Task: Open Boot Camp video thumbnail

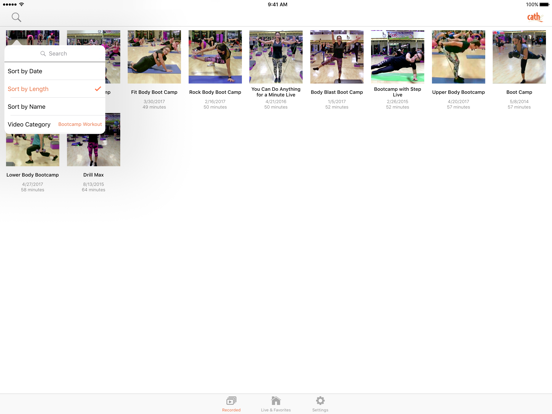Action: coord(519,57)
